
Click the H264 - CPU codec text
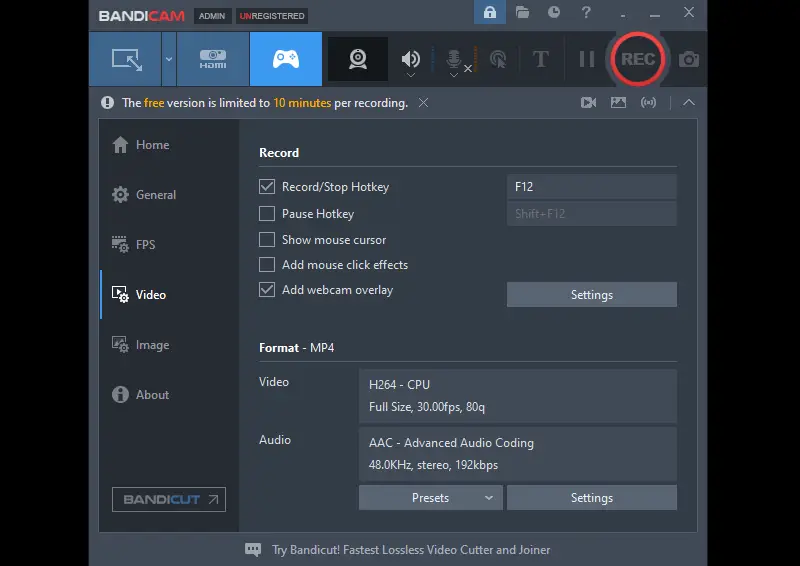tap(399, 384)
